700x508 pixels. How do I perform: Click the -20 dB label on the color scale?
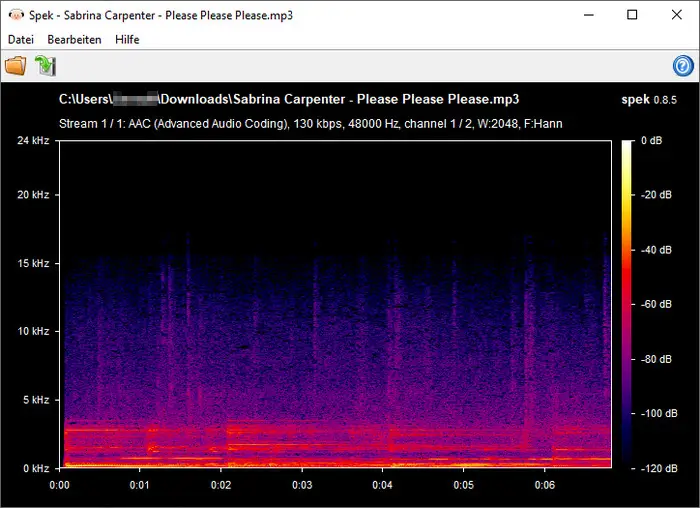tap(656, 195)
